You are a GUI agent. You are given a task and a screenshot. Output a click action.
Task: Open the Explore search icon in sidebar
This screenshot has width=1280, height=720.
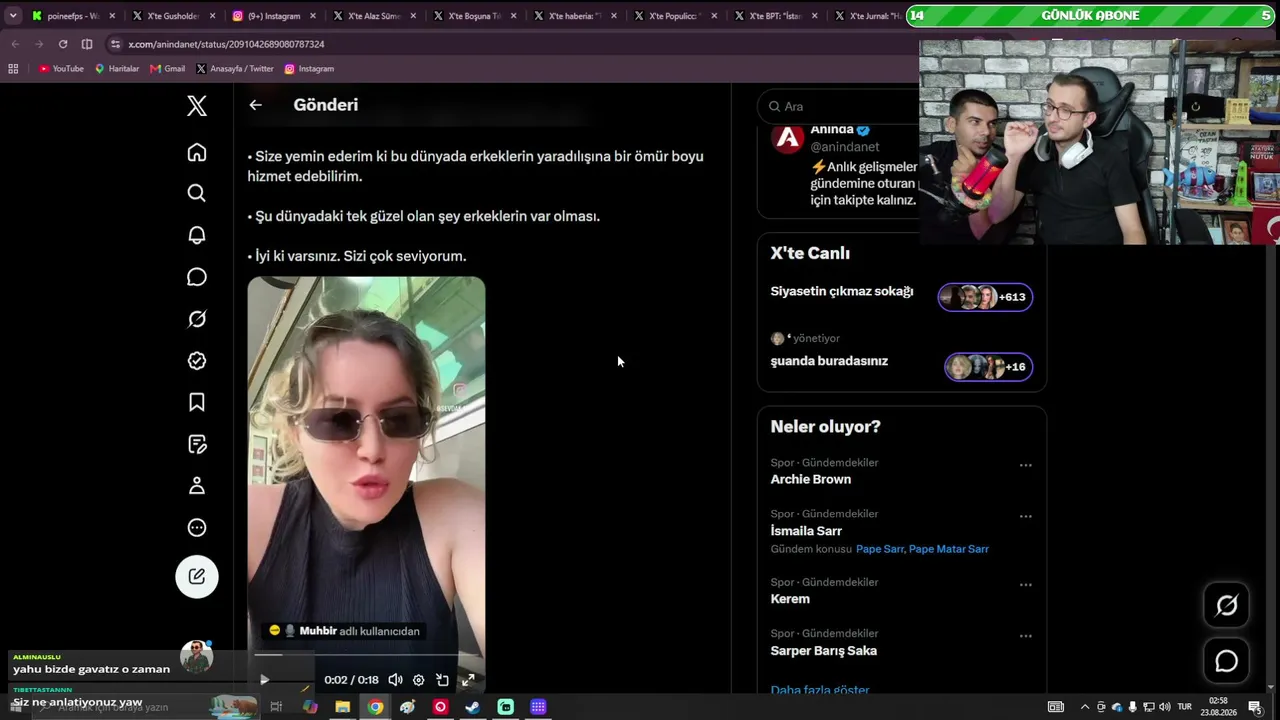point(197,193)
